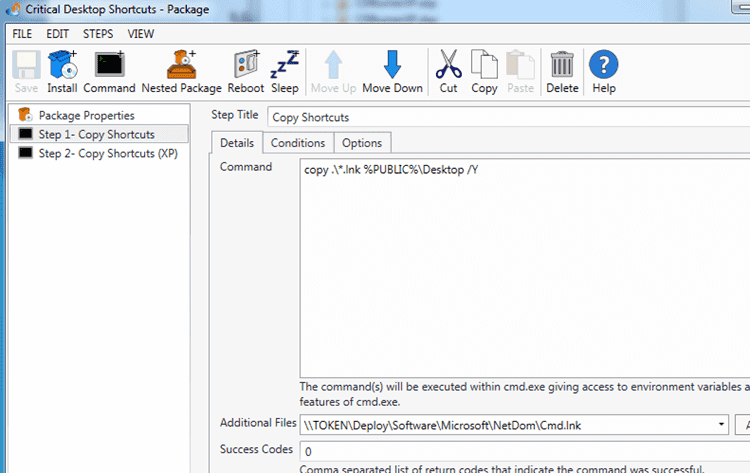
Task: Select Step 1- Copy Shortcuts in tree
Action: click(x=99, y=134)
